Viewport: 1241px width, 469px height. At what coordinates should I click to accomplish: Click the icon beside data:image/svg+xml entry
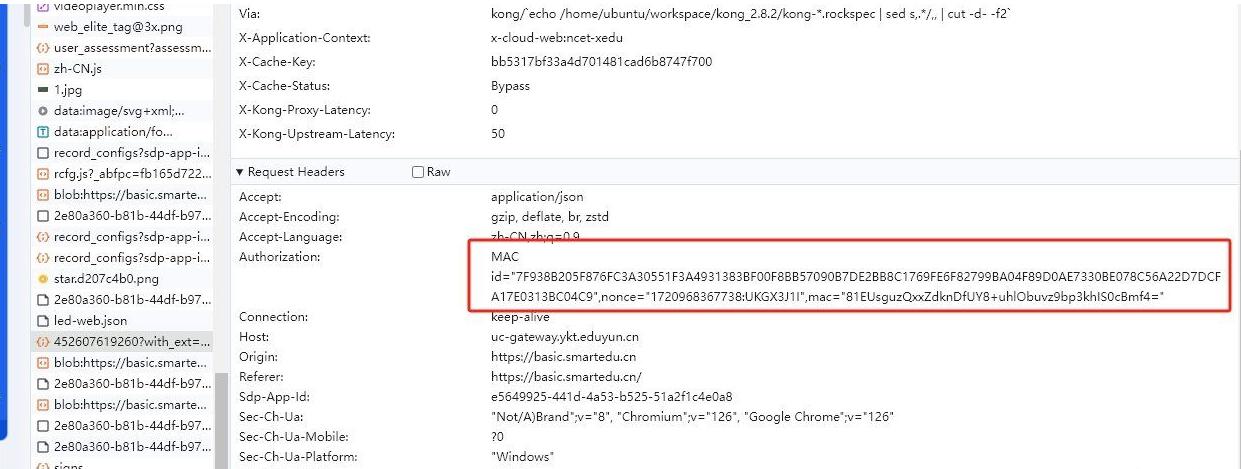coord(43,111)
